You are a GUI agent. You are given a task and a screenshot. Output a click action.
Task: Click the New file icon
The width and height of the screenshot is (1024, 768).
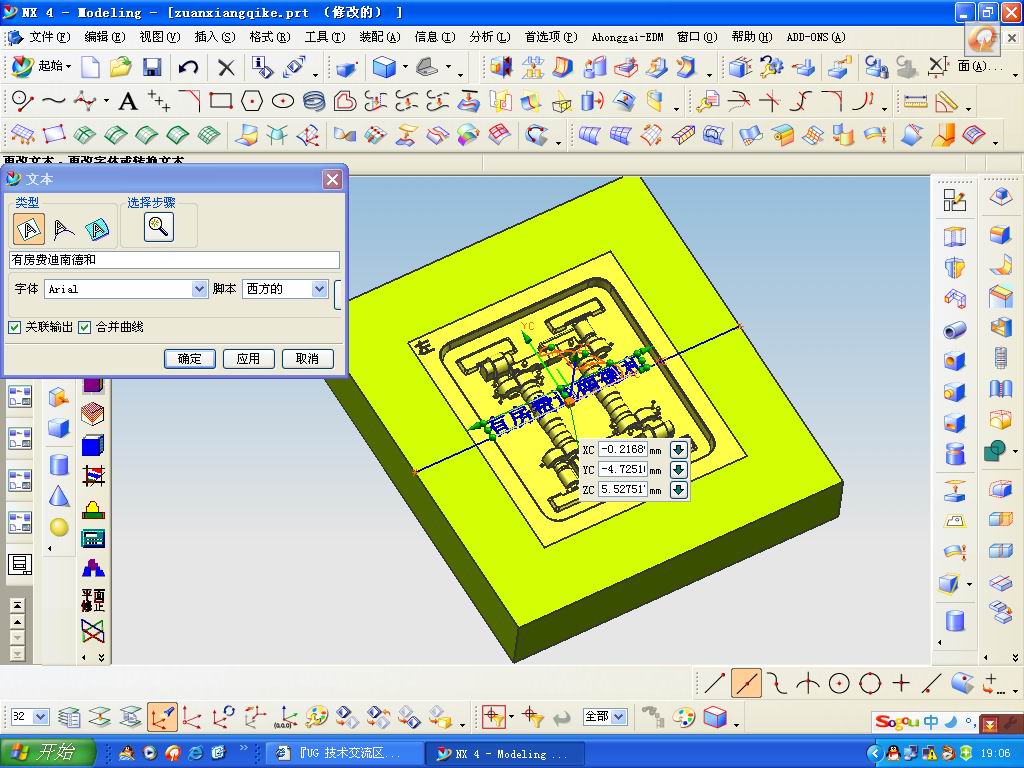click(x=90, y=67)
